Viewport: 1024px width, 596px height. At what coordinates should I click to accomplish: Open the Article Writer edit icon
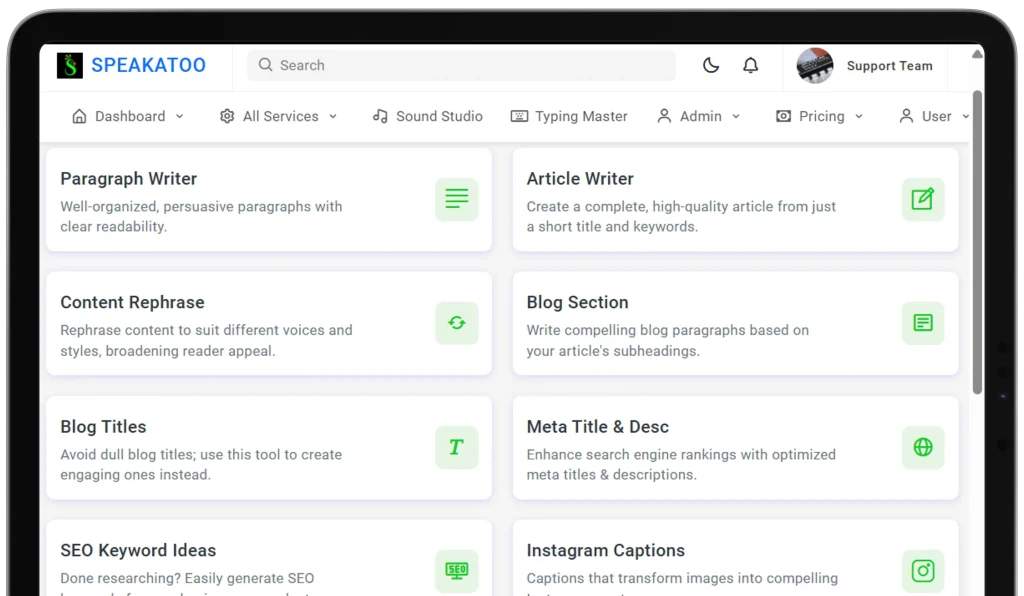click(922, 199)
